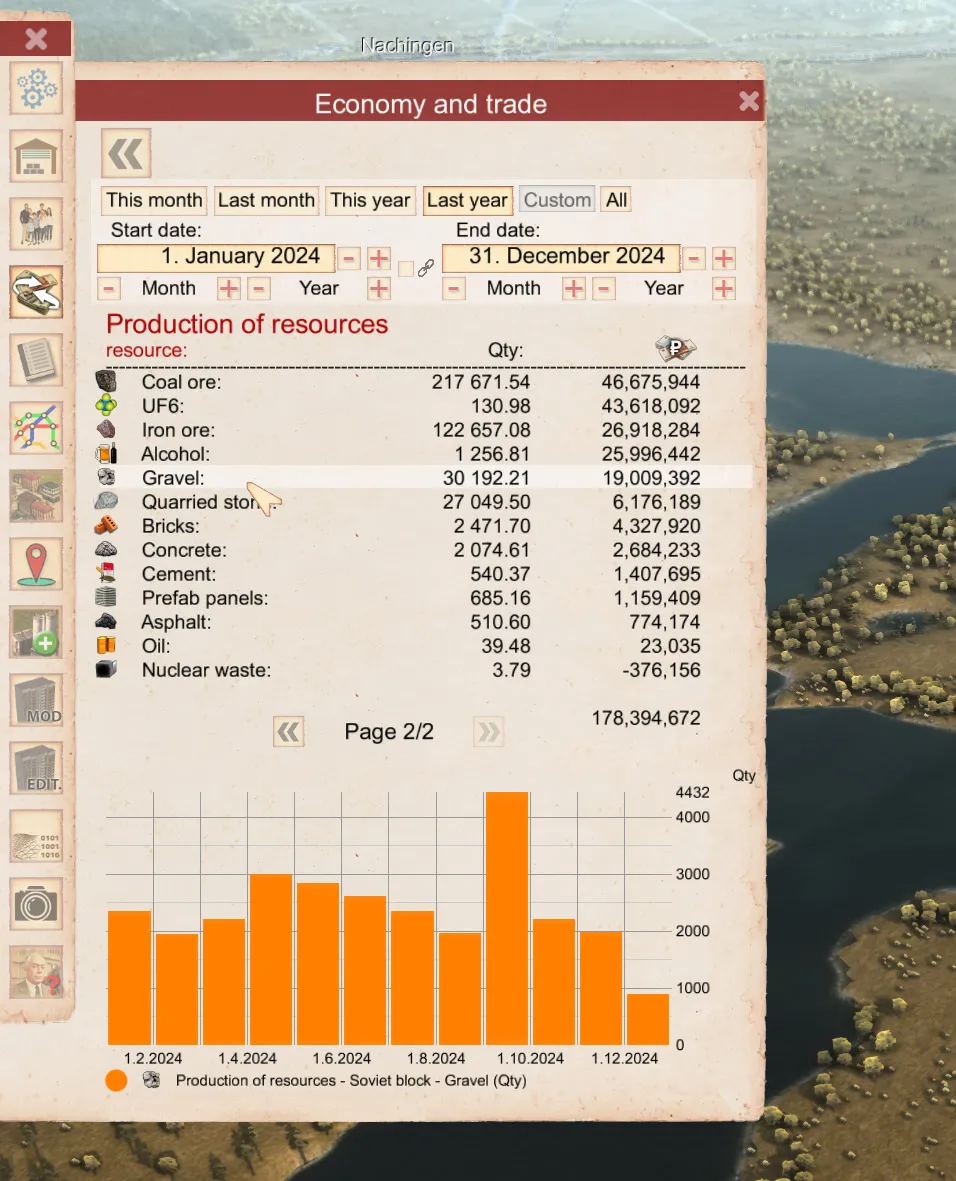The image size is (956, 1181).
Task: Open the warehouse storage sidebar icon
Action: (37, 157)
